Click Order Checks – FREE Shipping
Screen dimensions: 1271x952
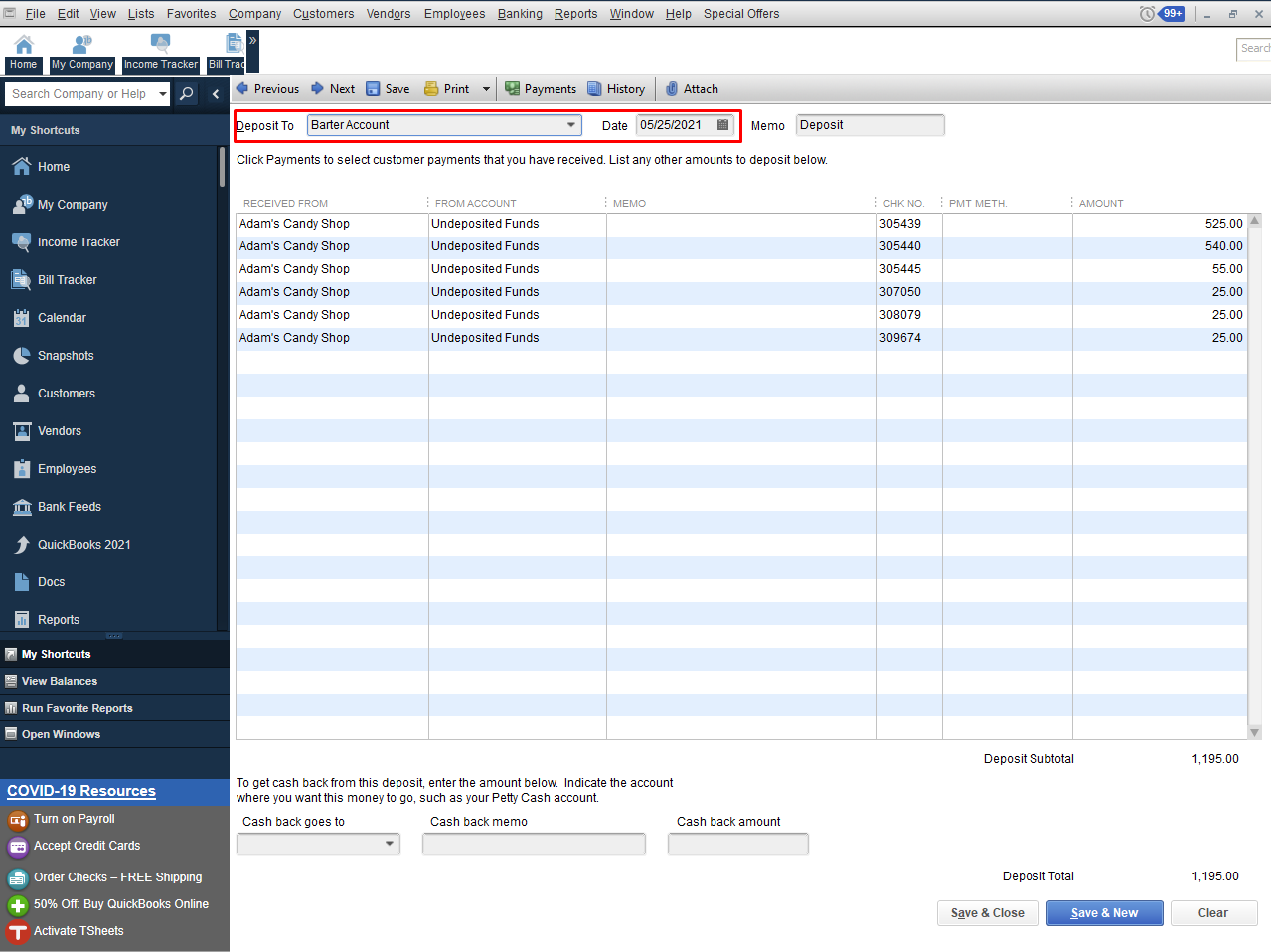[x=117, y=877]
